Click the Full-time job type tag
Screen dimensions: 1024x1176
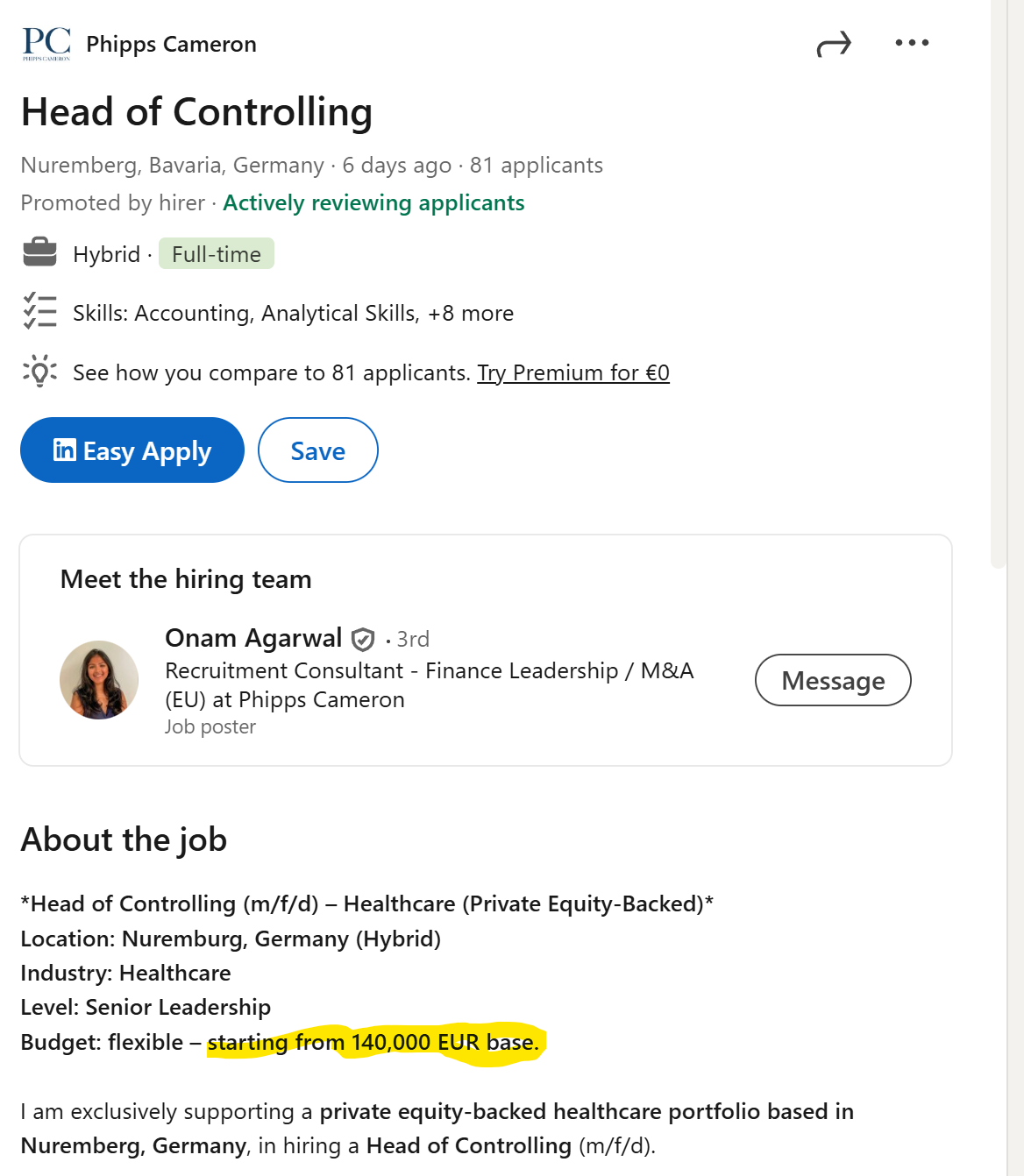(217, 254)
